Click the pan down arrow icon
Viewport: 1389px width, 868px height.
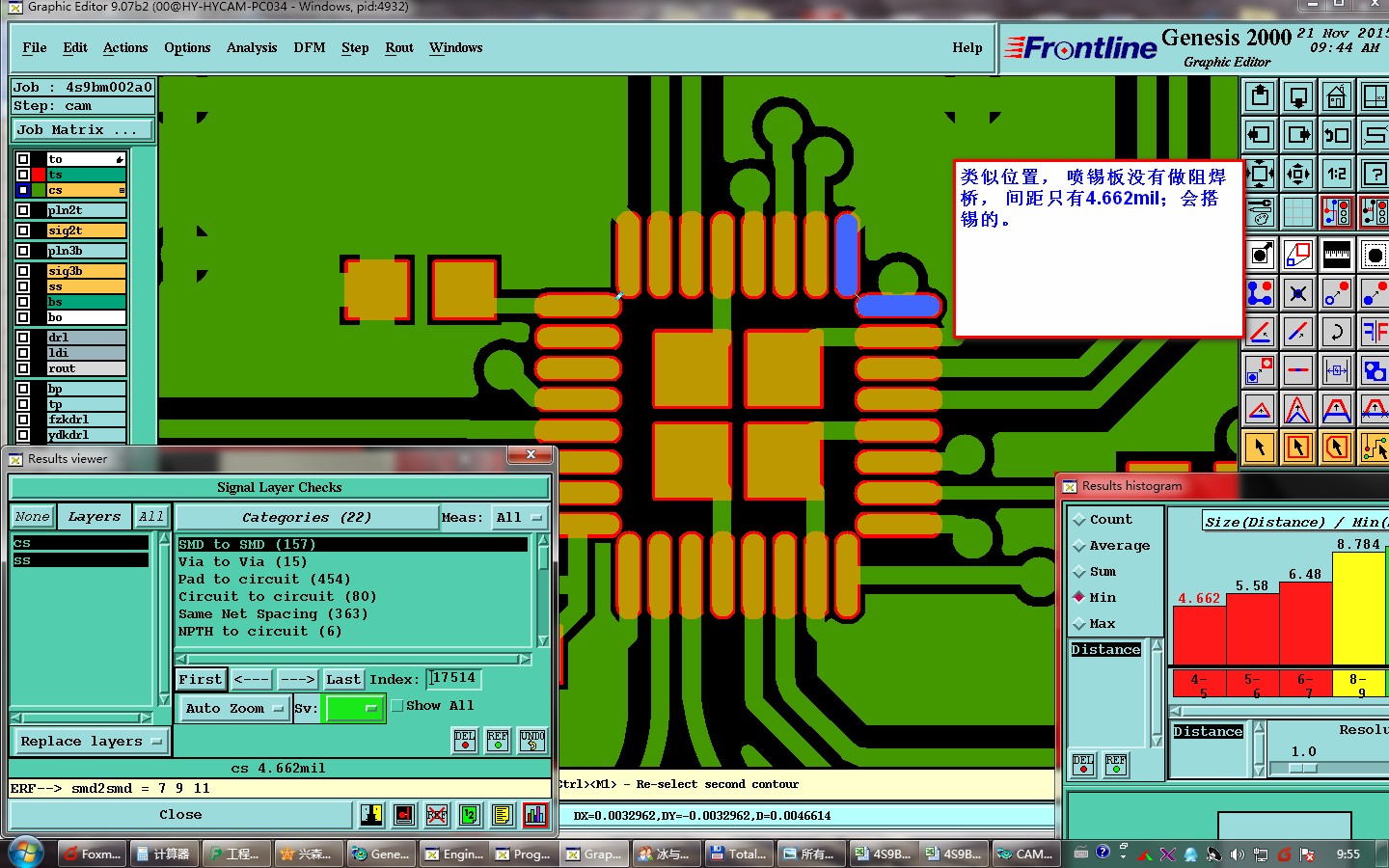[x=1298, y=96]
